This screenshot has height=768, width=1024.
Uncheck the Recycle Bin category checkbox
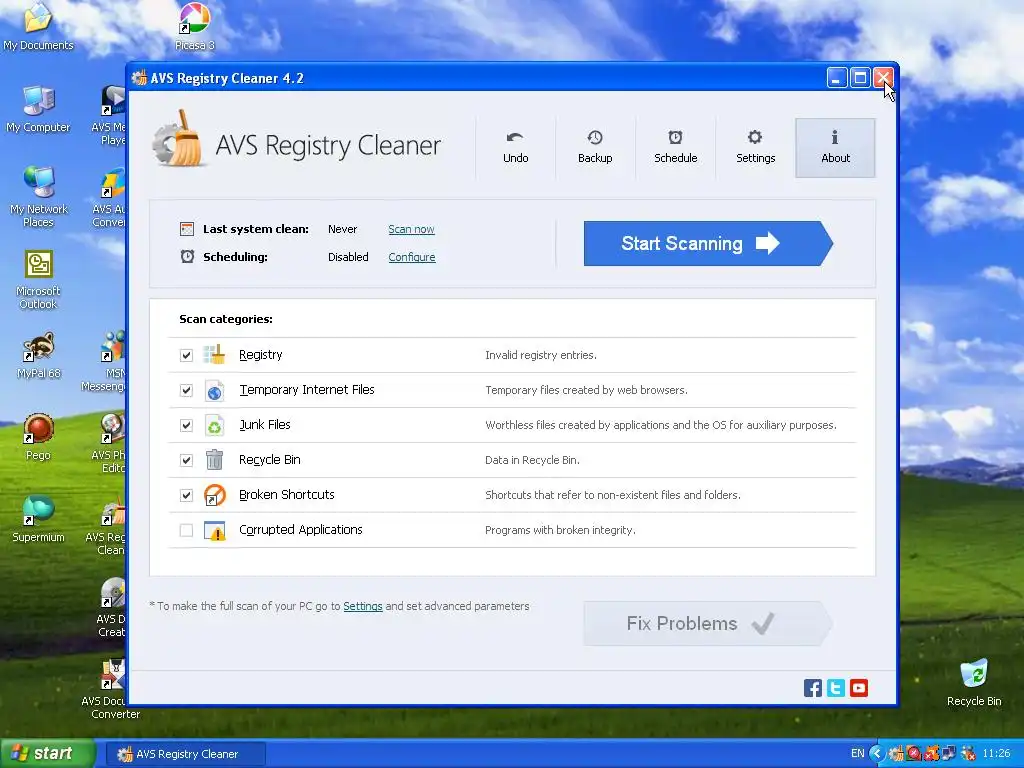tap(186, 460)
